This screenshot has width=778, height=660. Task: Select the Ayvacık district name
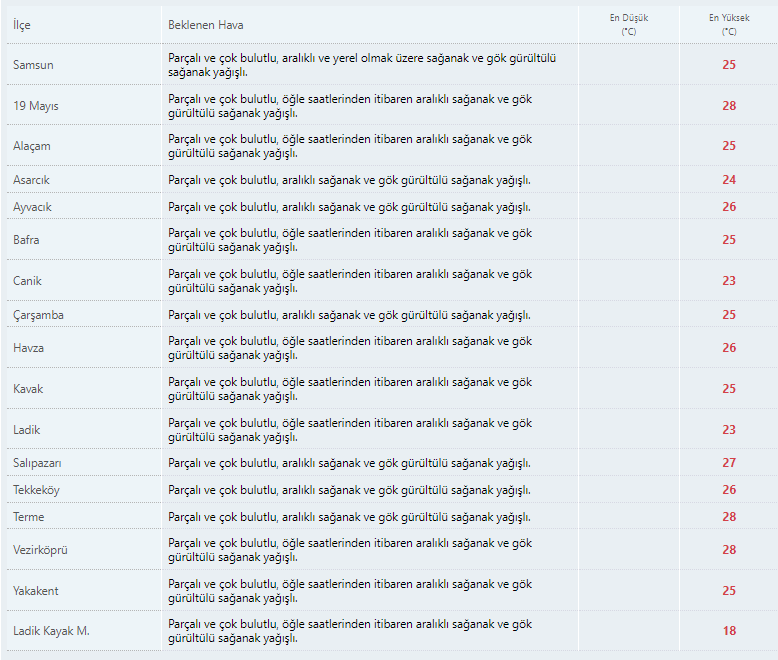[32, 207]
